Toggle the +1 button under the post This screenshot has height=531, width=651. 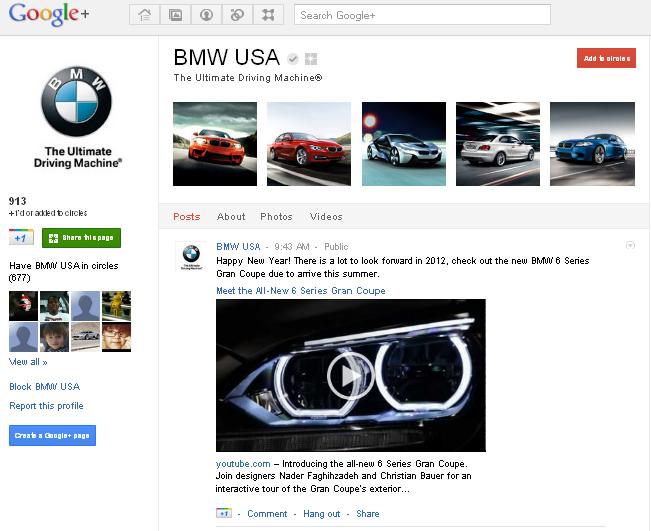pos(224,513)
